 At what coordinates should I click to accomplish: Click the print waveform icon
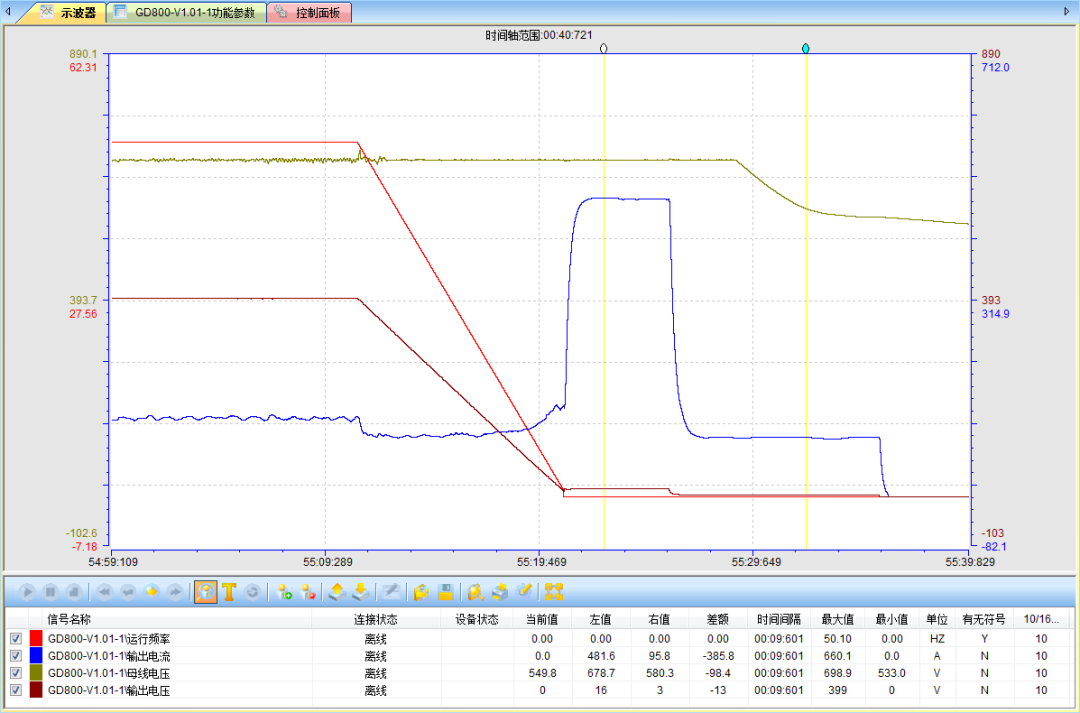[x=500, y=592]
